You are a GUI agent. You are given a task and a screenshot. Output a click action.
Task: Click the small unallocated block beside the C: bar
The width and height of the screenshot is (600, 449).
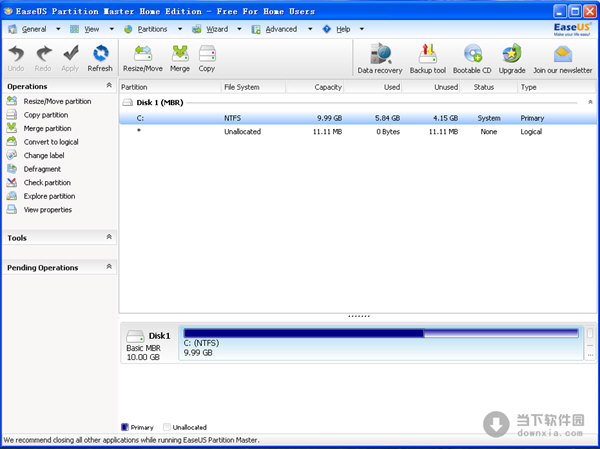[x=590, y=343]
